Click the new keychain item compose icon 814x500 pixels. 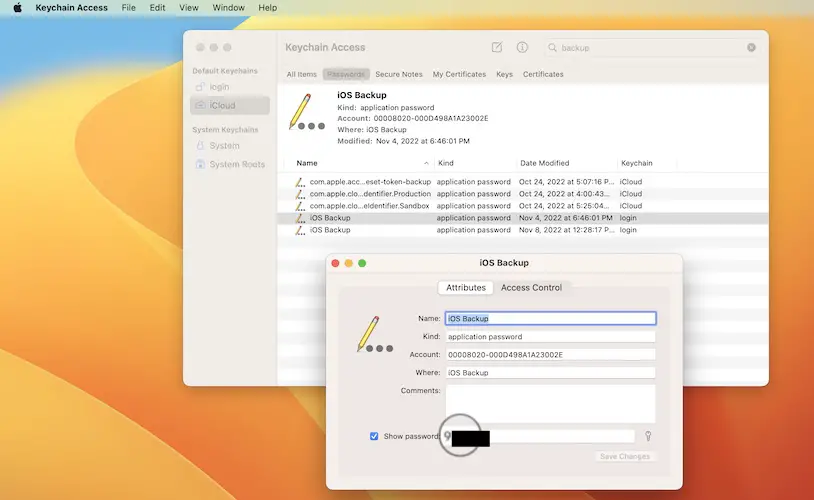(497, 47)
